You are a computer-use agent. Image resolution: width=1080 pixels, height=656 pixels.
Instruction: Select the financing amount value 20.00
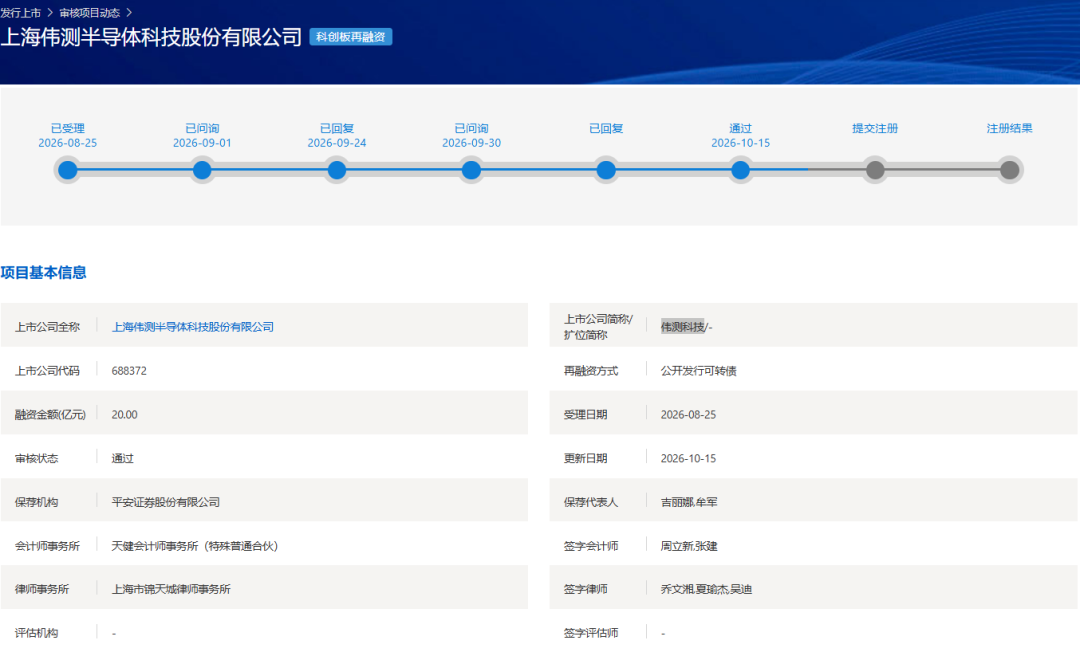(125, 415)
